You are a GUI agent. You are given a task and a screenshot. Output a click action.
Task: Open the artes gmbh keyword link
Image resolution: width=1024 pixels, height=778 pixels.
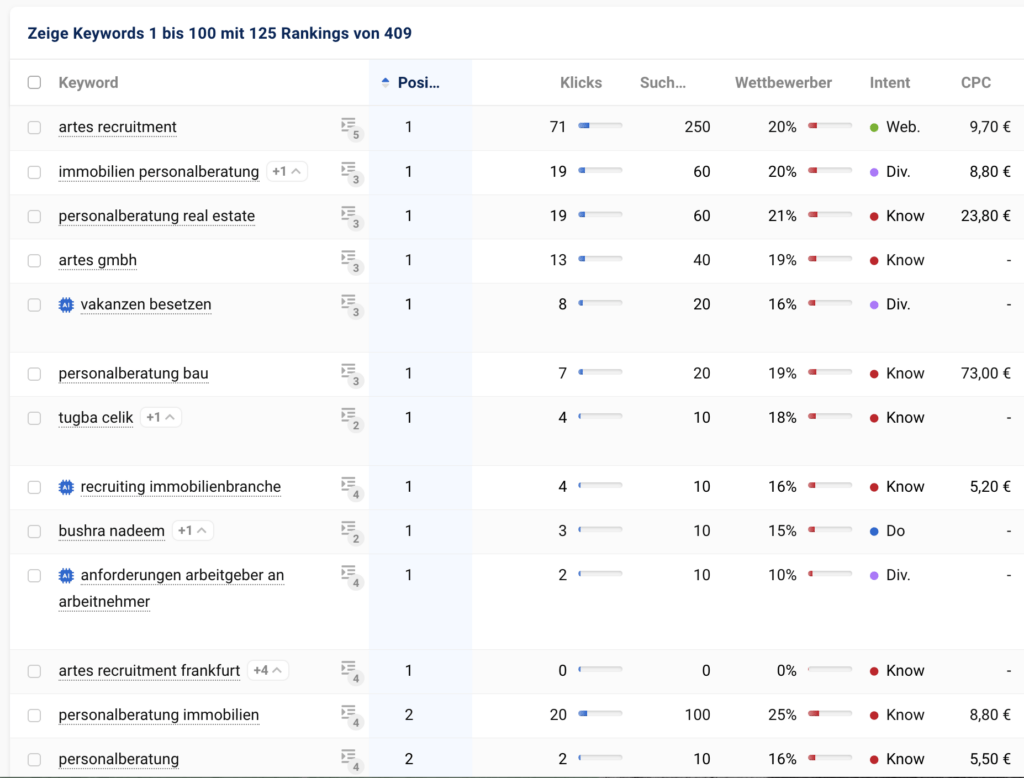(x=97, y=260)
